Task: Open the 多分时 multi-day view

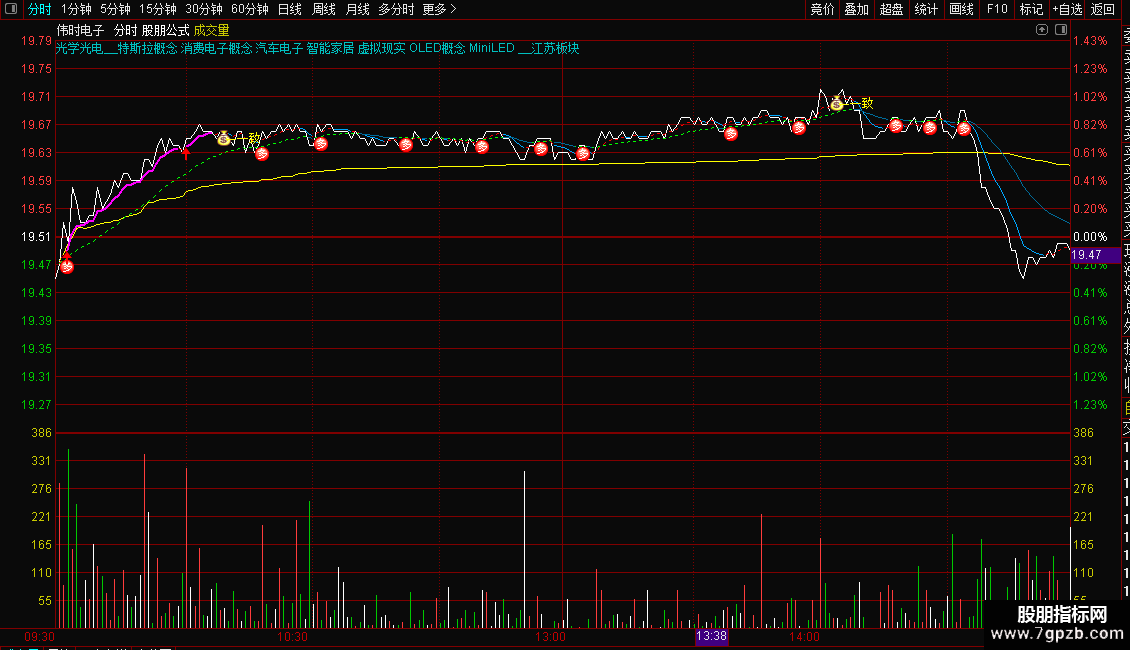Action: (396, 9)
